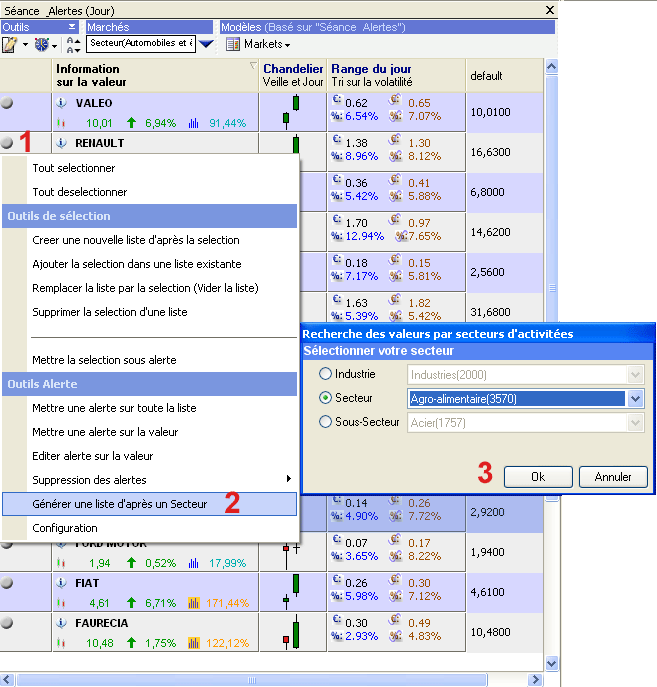
Task: Open the Industries(2000) dropdown arrow
Action: 636,375
